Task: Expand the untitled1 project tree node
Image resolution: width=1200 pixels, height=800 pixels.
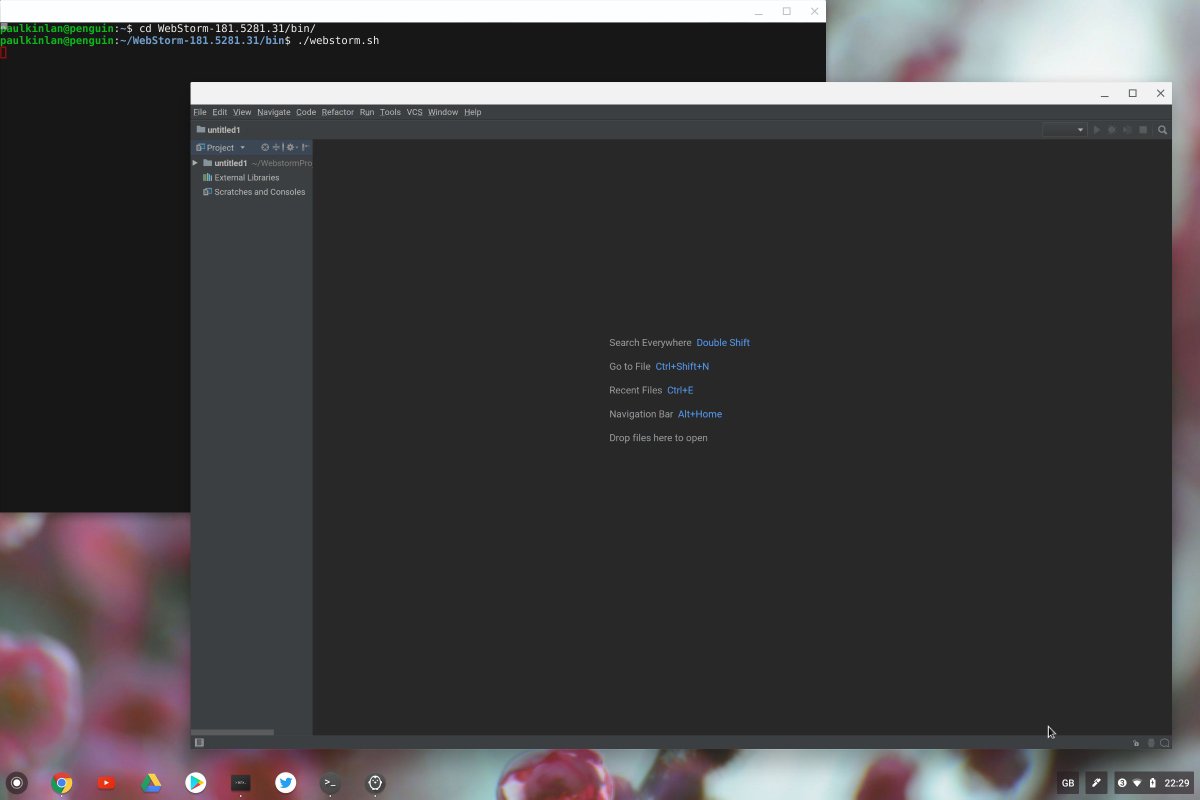Action: (195, 163)
